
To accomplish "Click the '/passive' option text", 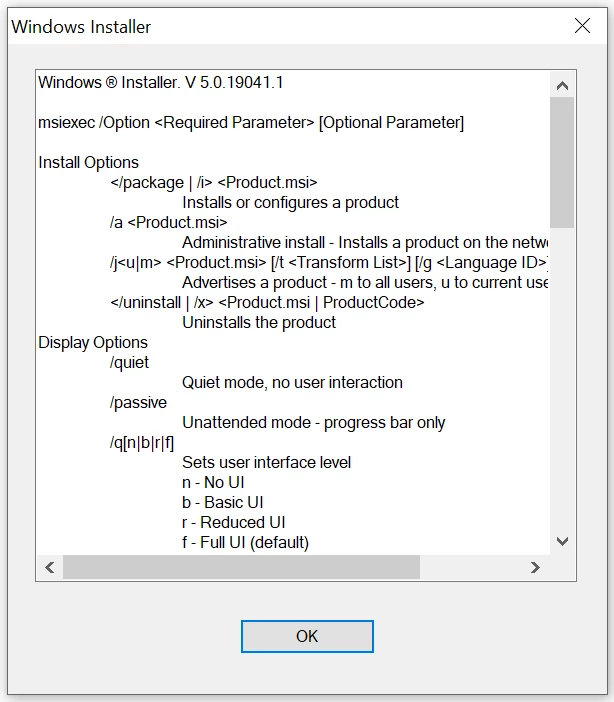I will (138, 402).
